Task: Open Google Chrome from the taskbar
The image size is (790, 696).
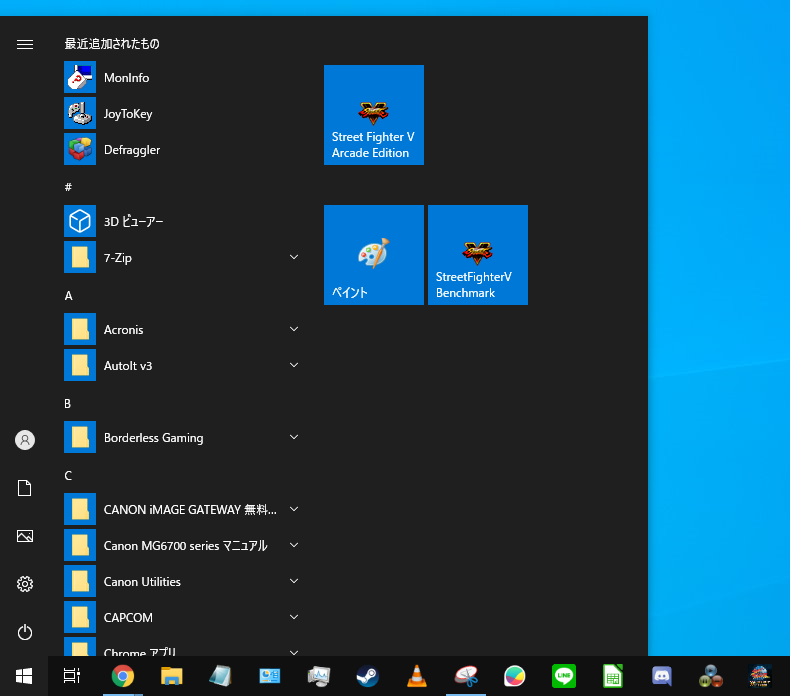Action: 122,676
